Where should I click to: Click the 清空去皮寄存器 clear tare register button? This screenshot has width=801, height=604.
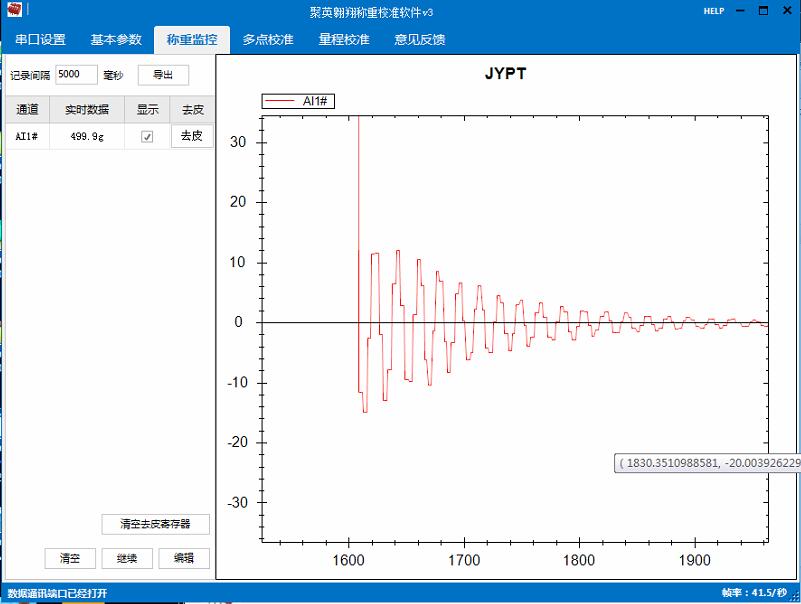pos(155,524)
